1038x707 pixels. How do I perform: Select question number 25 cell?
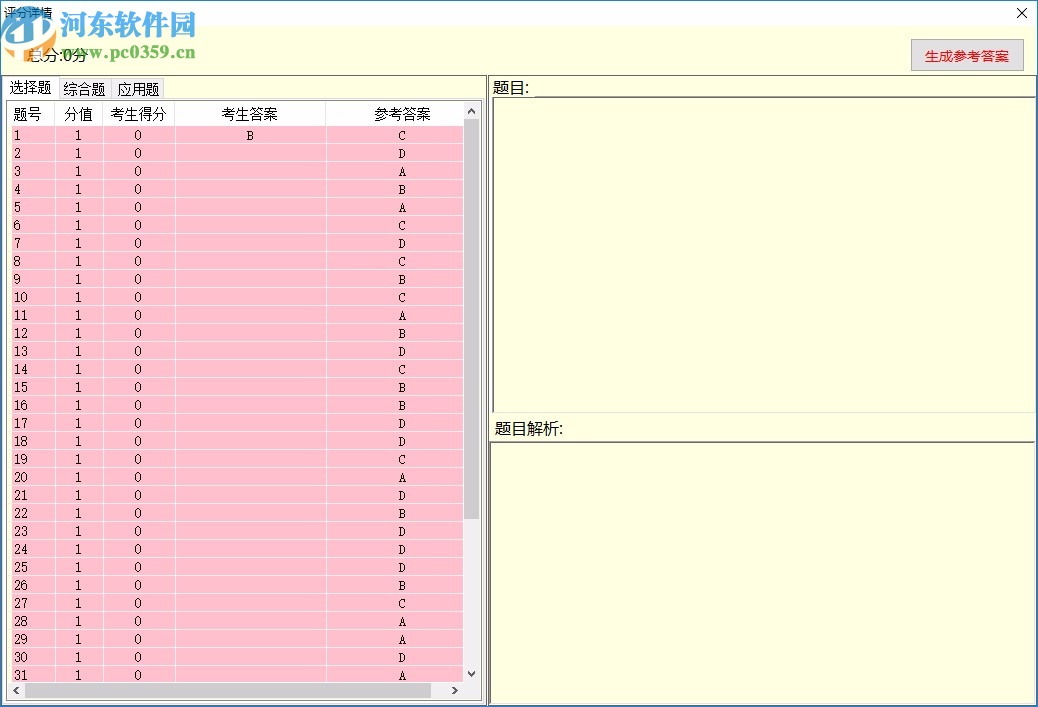coord(33,567)
